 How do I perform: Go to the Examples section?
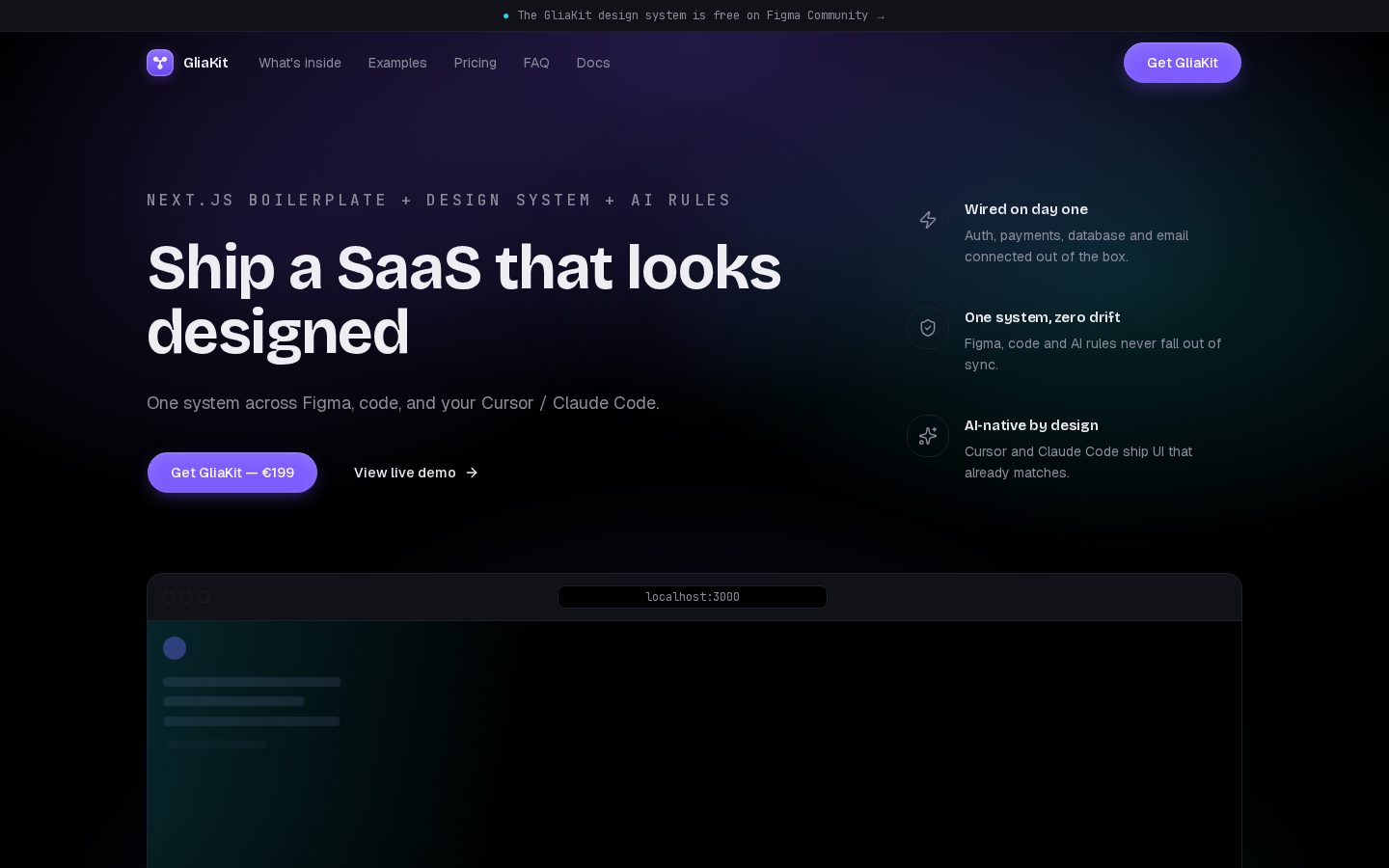(x=397, y=63)
